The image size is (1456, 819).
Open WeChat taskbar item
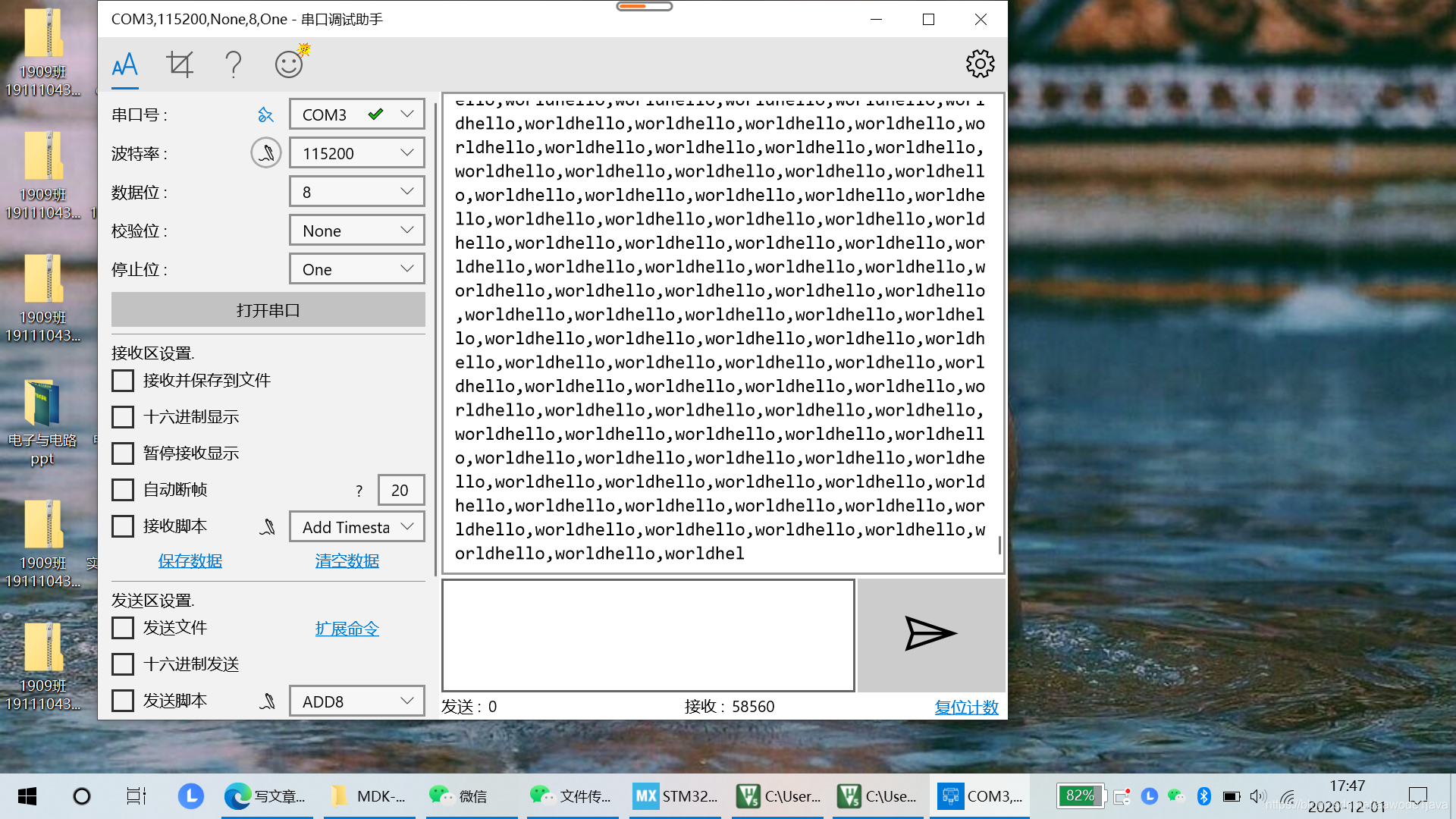(x=459, y=796)
